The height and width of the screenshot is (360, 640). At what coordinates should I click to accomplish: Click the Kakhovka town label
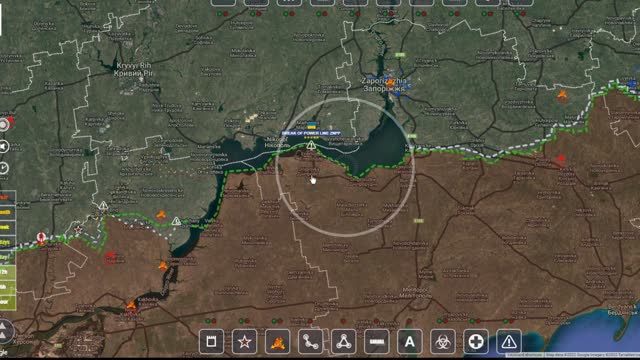tap(148, 301)
